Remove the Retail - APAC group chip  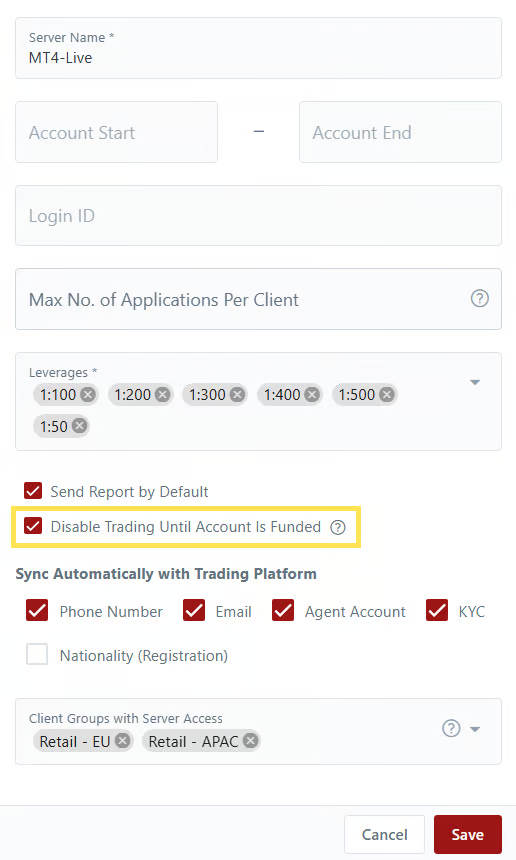coord(251,741)
